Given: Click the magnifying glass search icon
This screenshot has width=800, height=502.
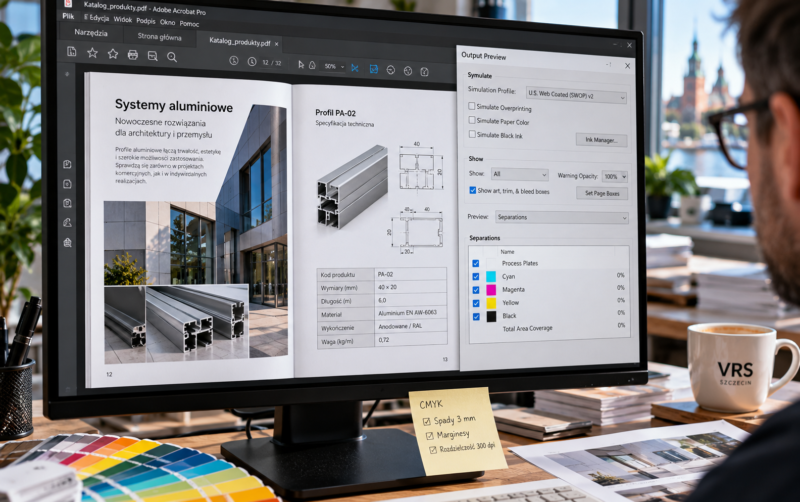Looking at the screenshot, I should tap(172, 57).
